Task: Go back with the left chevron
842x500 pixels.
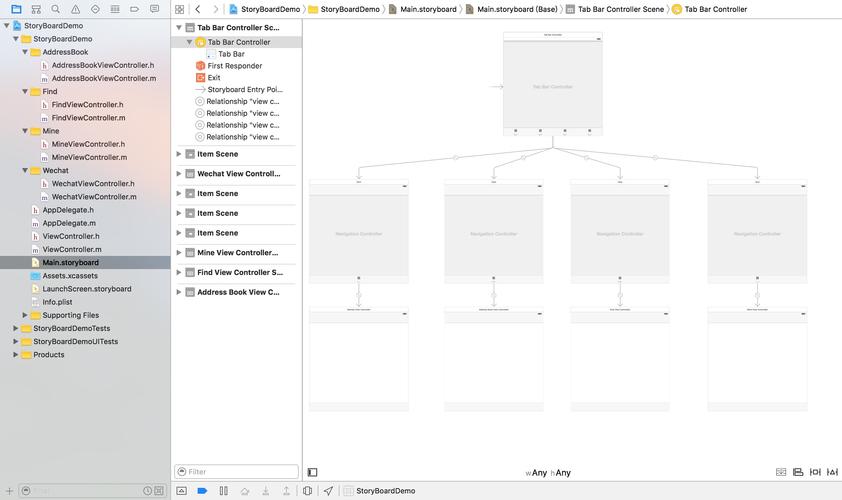Action: point(198,9)
